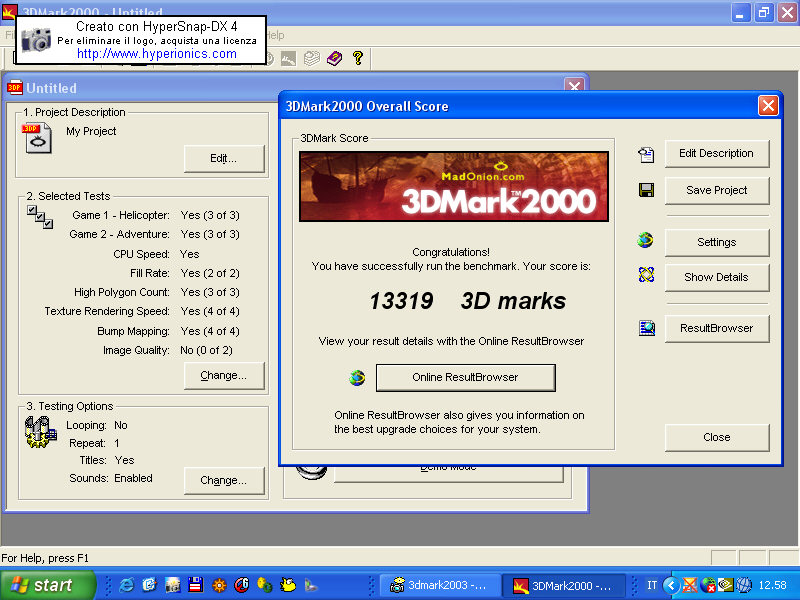Click Close in the Overall Score dialog
This screenshot has height=600, width=800.
716,437
